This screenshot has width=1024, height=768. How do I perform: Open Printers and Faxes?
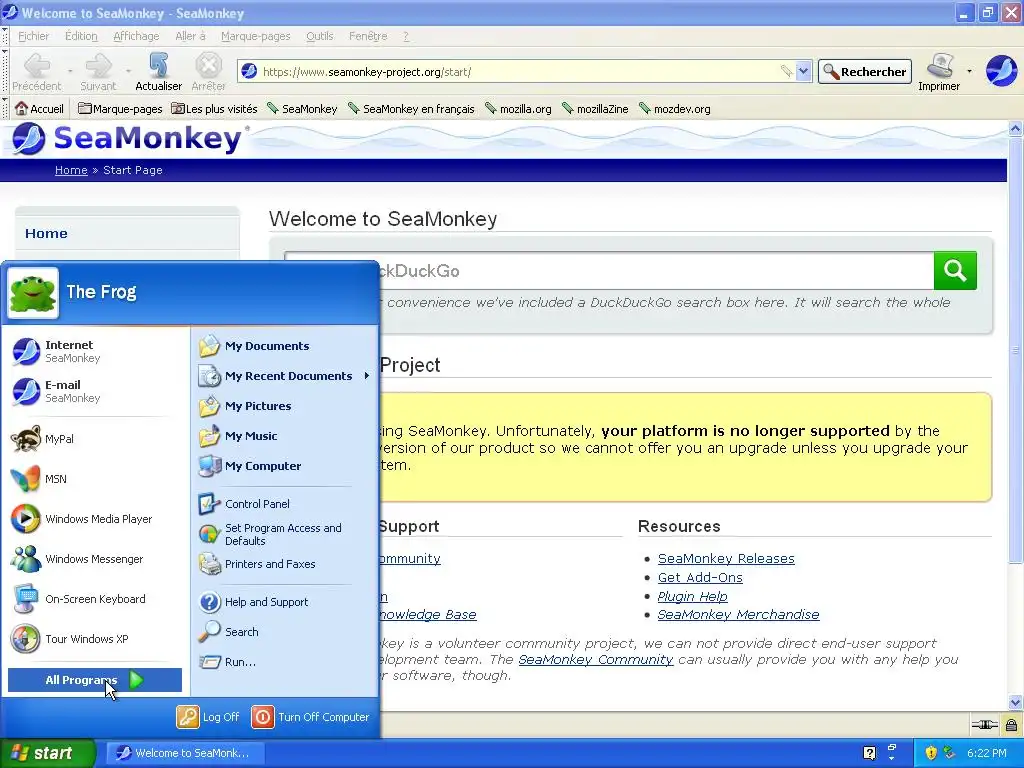[x=284, y=564]
